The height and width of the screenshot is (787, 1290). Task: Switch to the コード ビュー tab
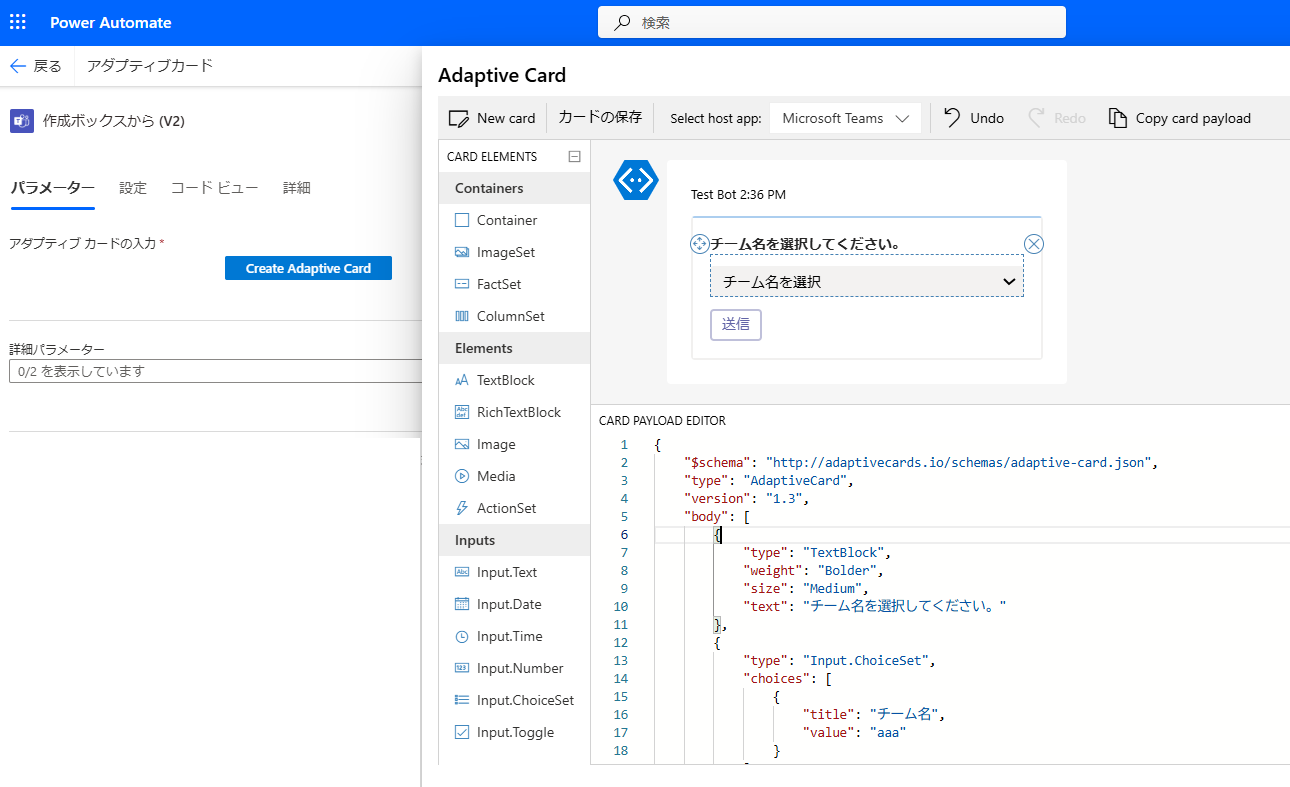coord(215,188)
